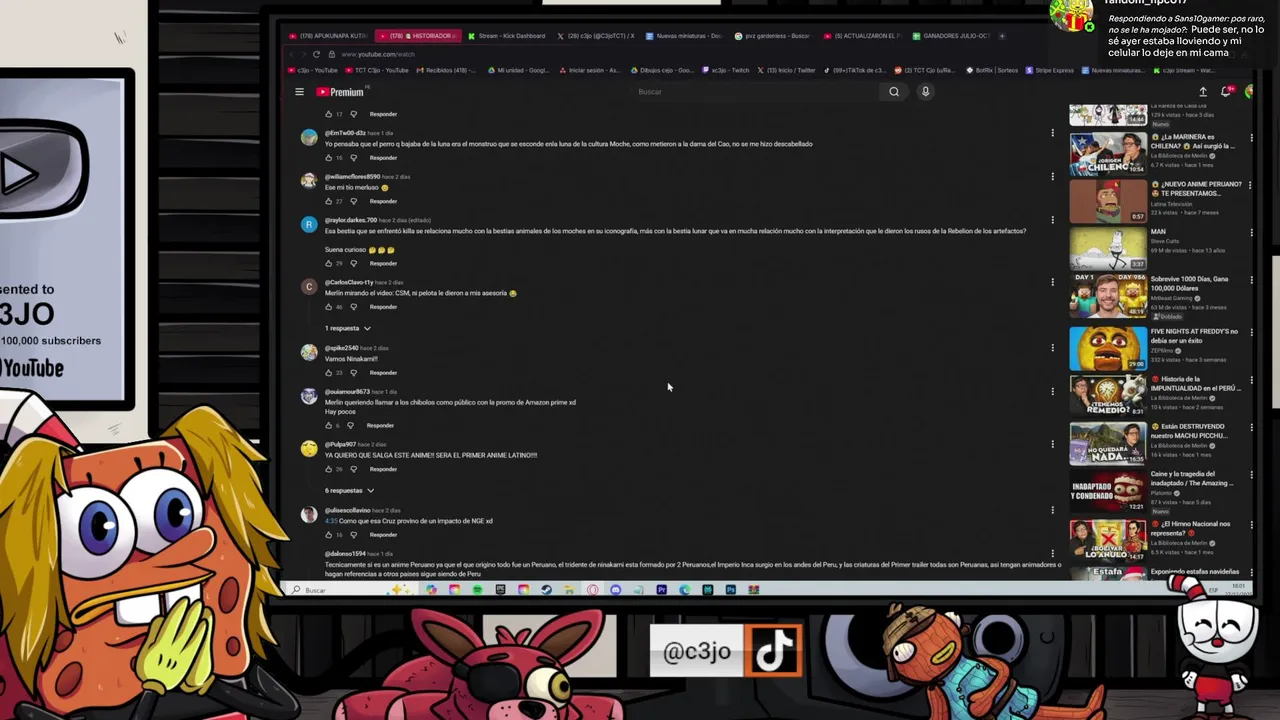Open options menu for @CarlosClavo-t1y comment
The image size is (1280, 720).
point(1052,282)
